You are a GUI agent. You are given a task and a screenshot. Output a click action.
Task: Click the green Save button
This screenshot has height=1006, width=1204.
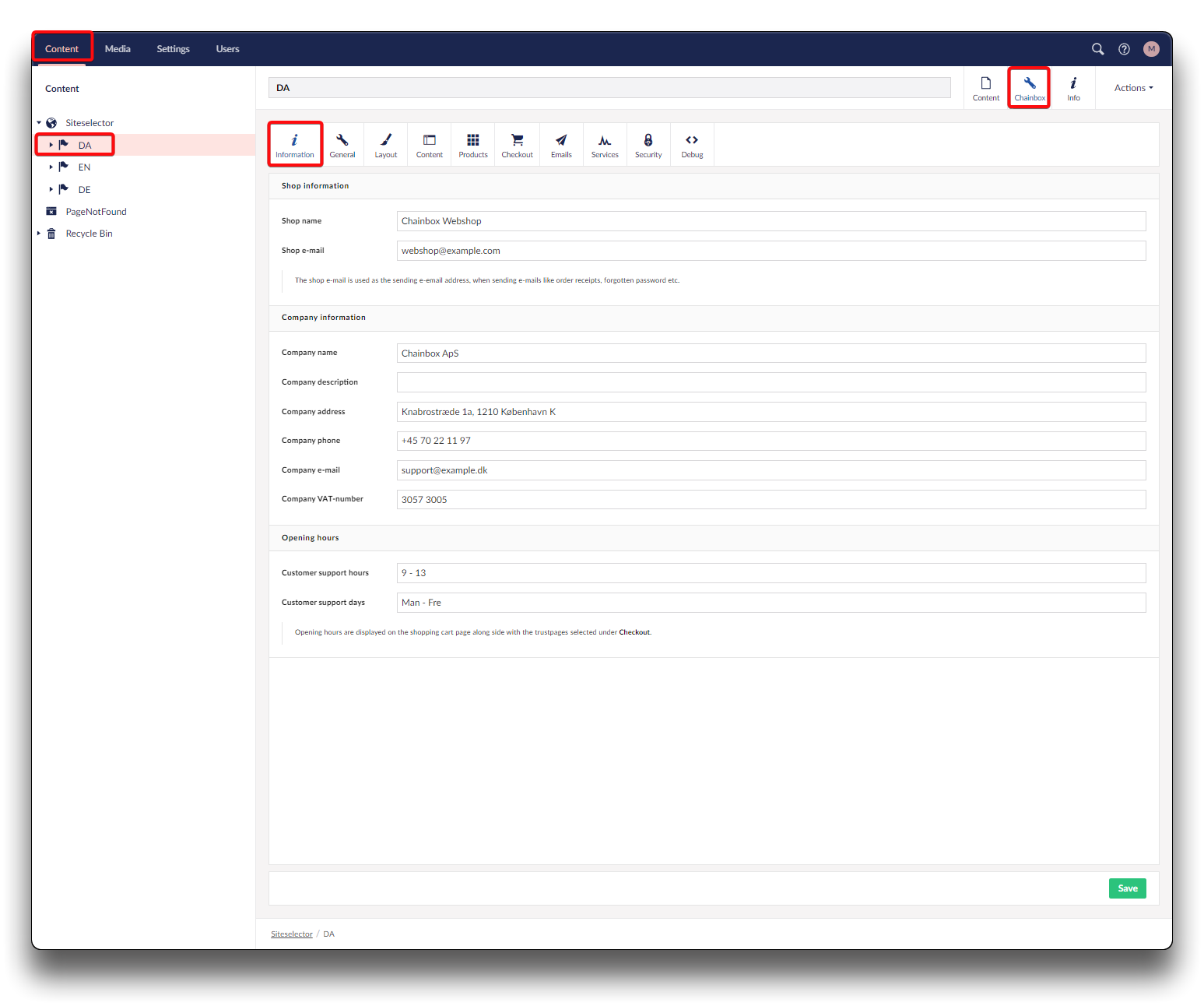(x=1127, y=888)
